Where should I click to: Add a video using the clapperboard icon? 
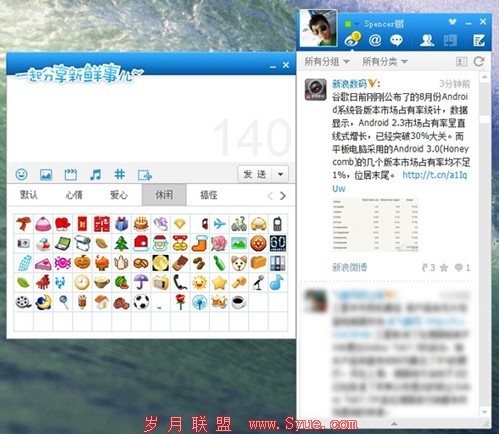[70, 174]
